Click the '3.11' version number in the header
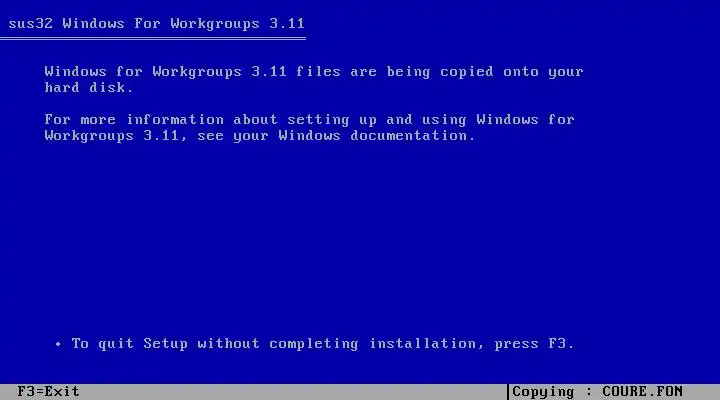 (287, 23)
